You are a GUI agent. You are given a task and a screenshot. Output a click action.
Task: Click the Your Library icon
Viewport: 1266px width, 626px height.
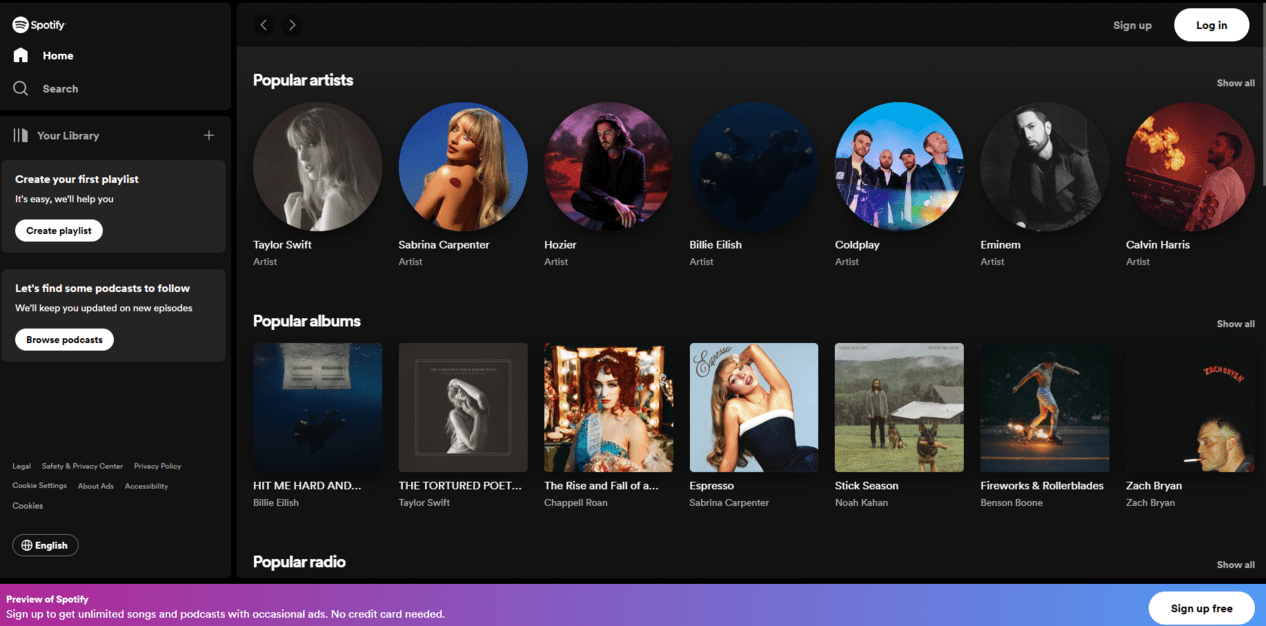pos(20,136)
